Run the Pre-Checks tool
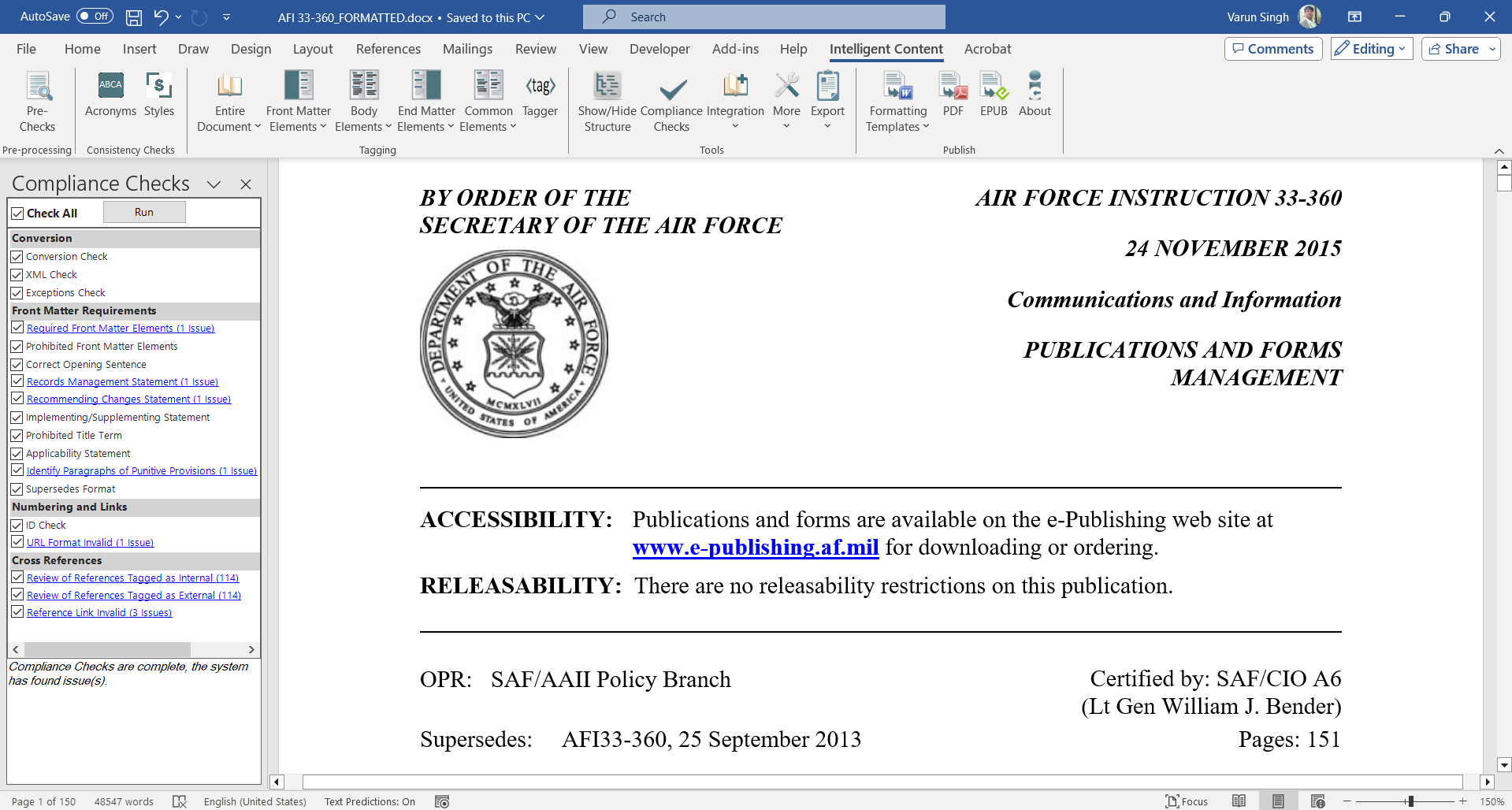Viewport: 1512px width, 810px height. click(x=37, y=102)
